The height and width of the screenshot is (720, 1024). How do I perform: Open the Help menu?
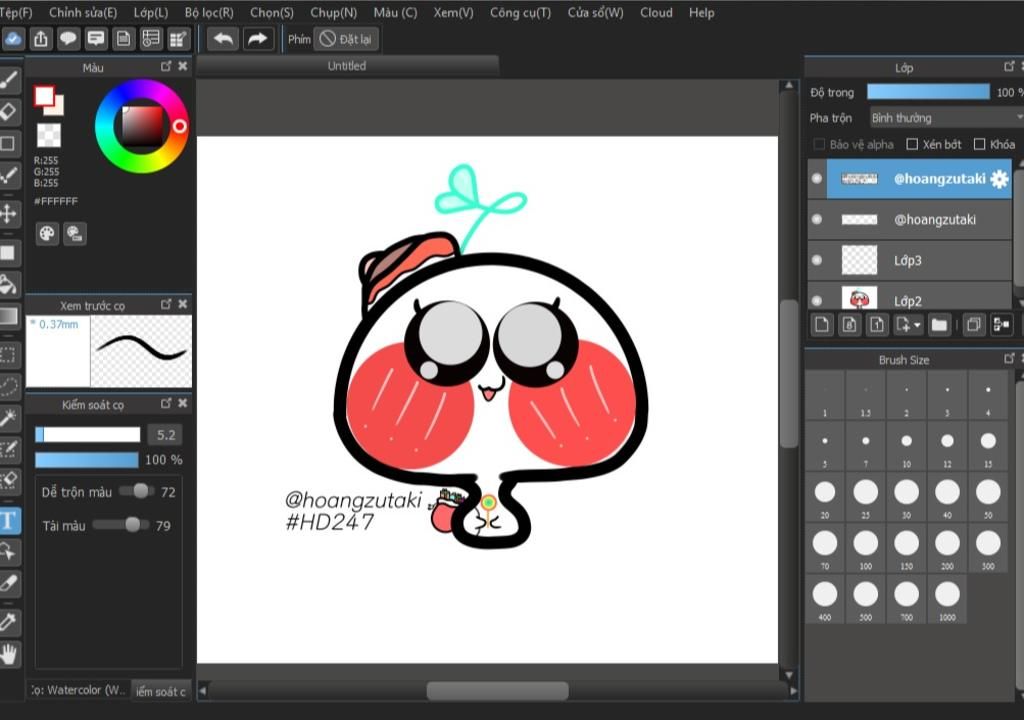[x=701, y=12]
